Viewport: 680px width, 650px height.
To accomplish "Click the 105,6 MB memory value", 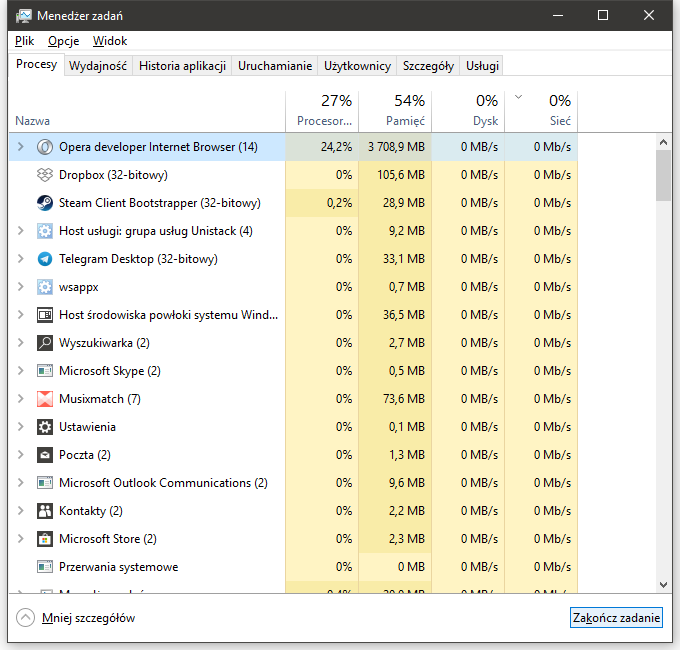I will point(401,175).
